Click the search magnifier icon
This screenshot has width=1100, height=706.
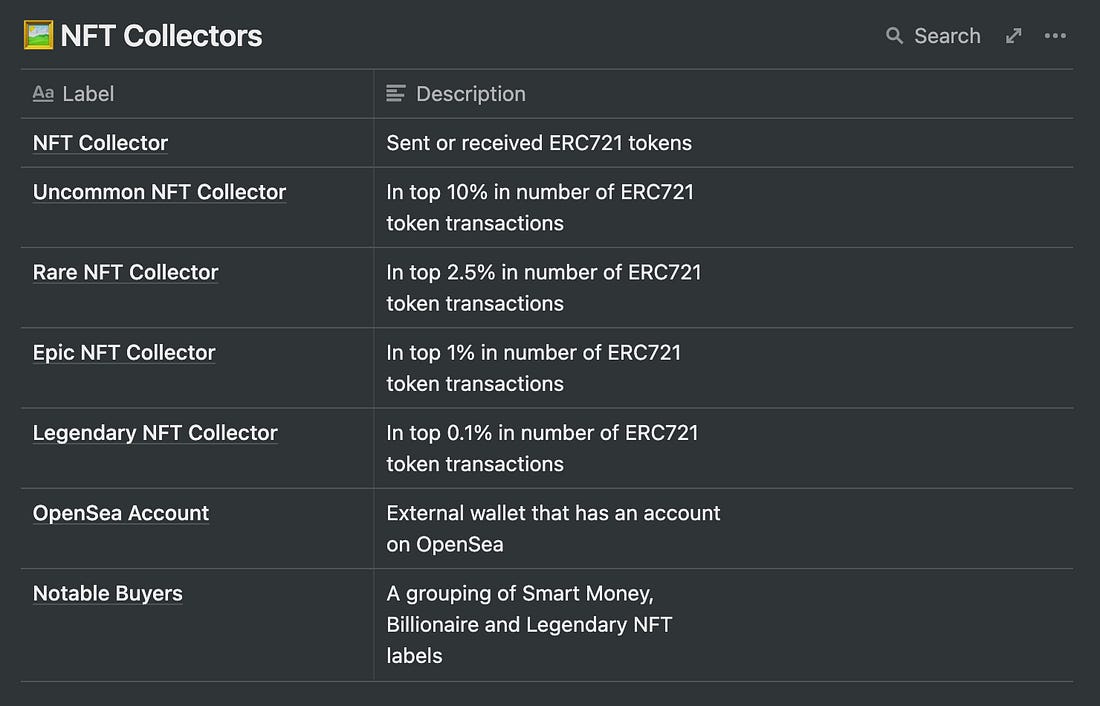(x=894, y=36)
